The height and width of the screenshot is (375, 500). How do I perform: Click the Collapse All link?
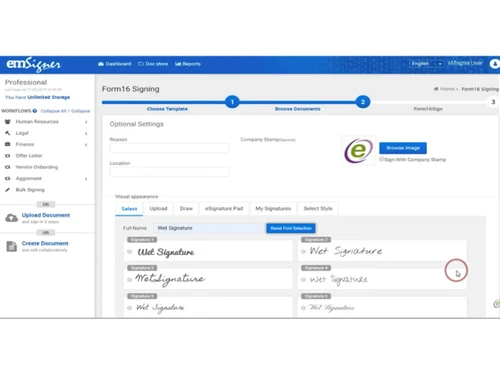[x=53, y=111]
